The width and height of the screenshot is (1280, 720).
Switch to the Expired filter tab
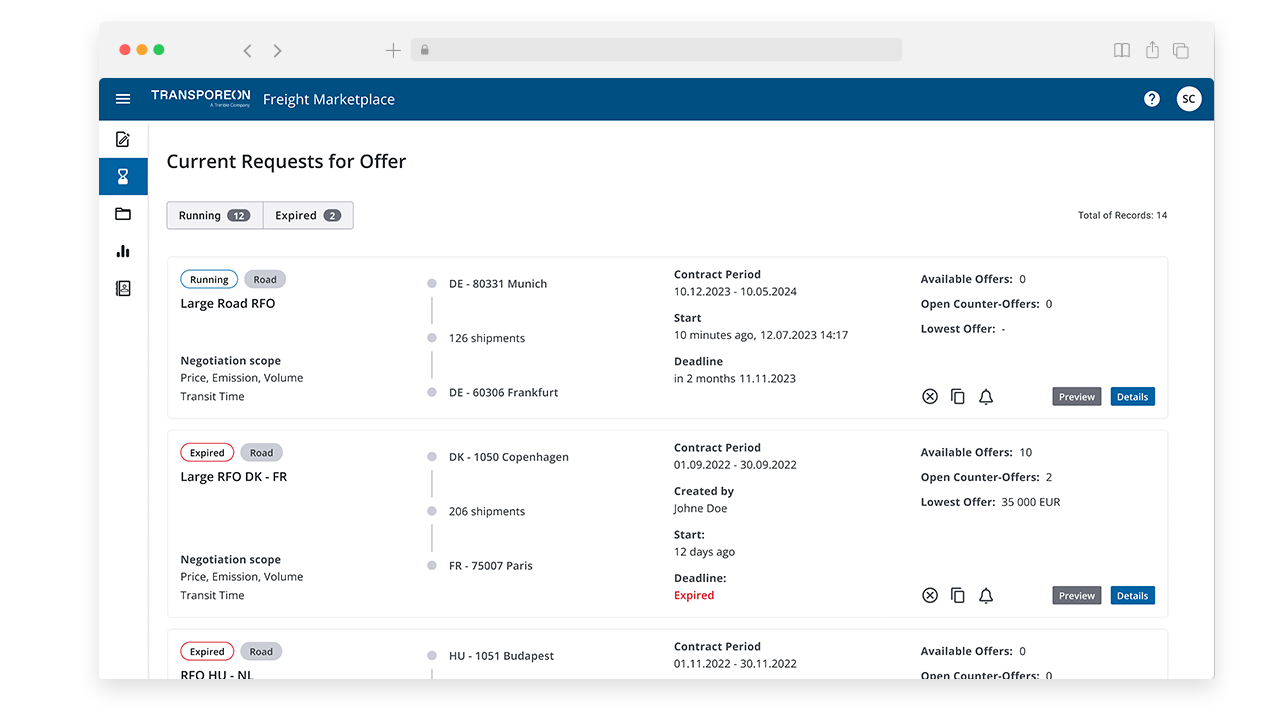[x=307, y=215]
